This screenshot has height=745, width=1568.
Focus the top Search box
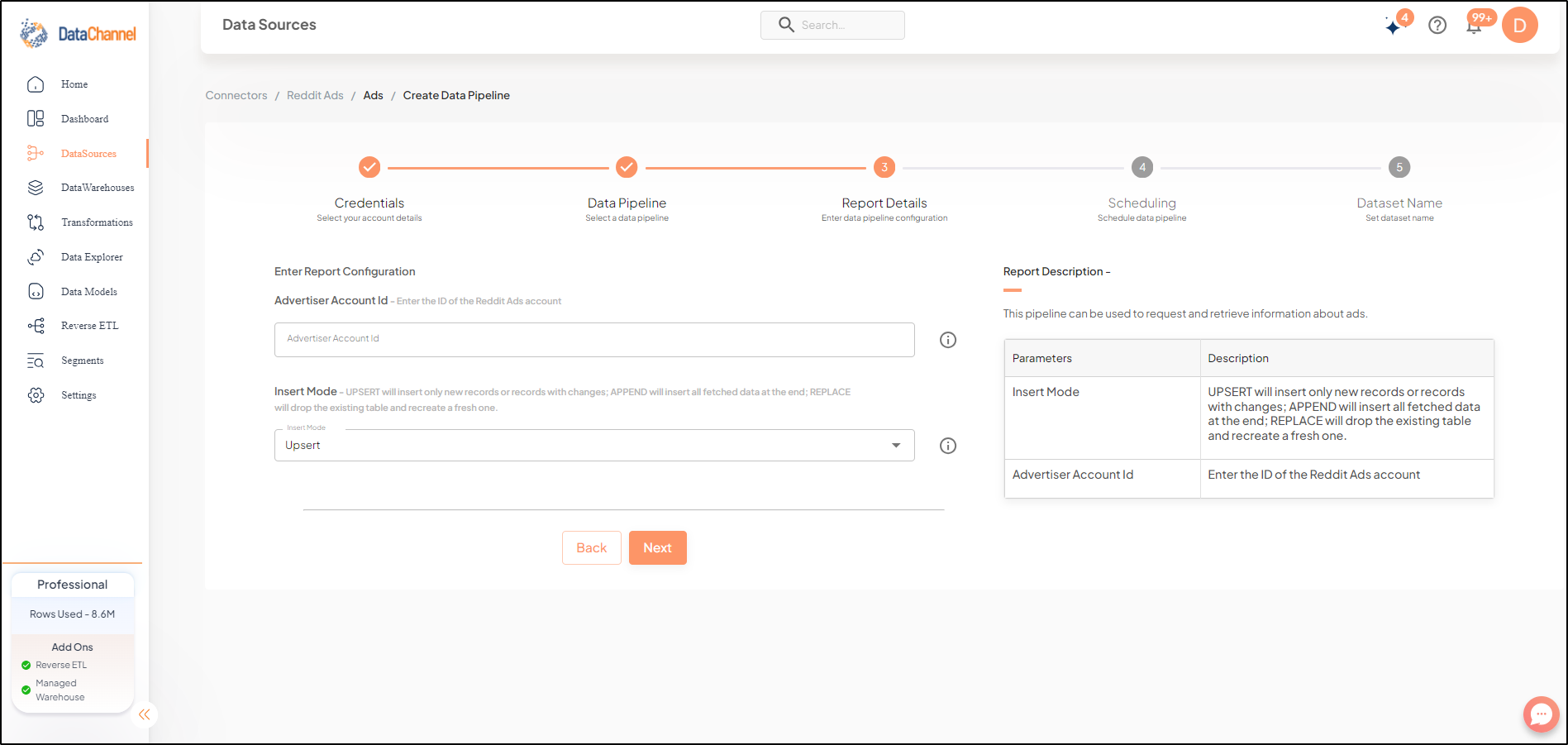click(832, 25)
